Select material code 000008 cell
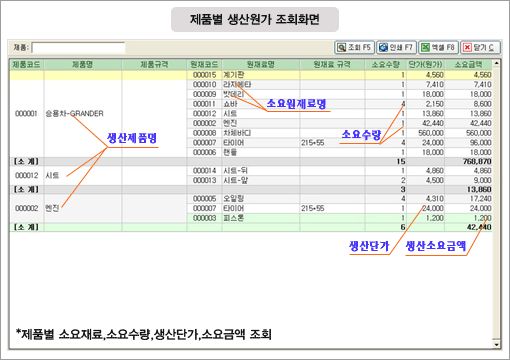 [x=205, y=133]
